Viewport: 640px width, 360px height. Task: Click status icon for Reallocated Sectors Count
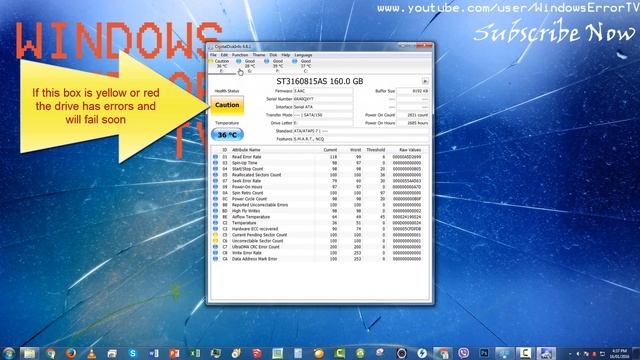click(x=215, y=175)
